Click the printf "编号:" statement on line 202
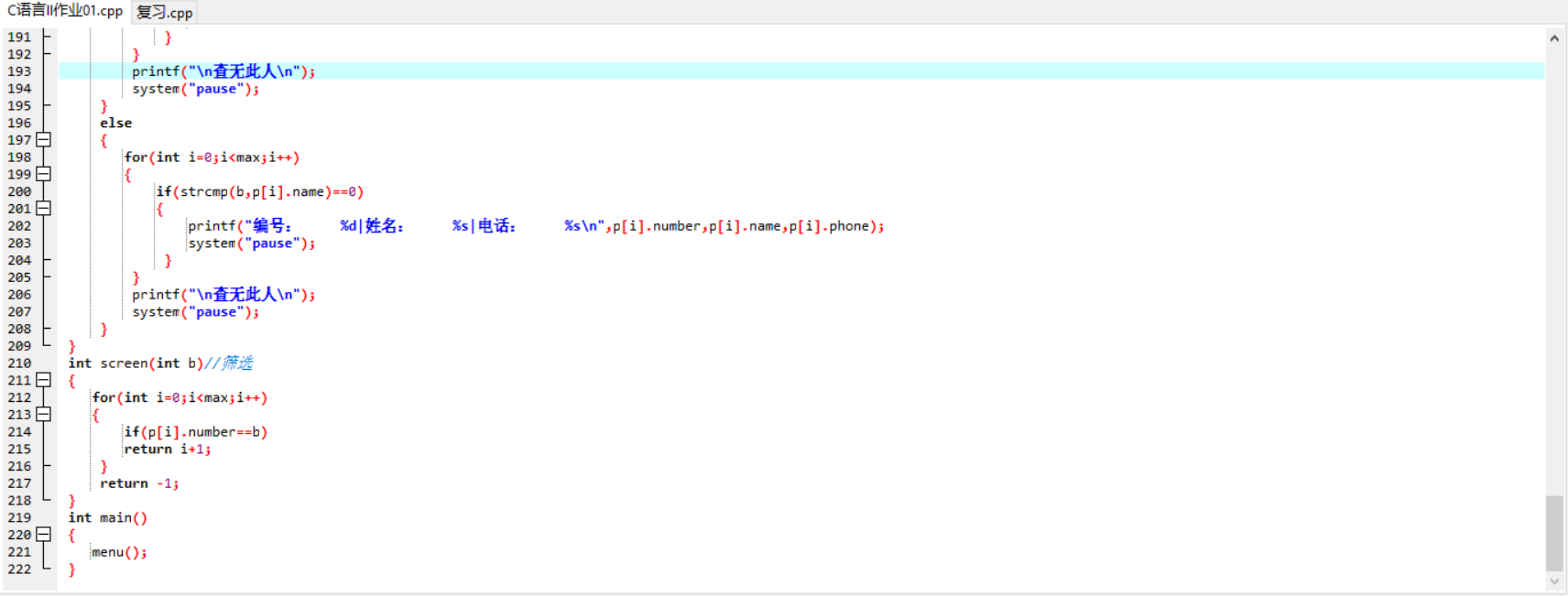This screenshot has width=1568, height=596. [x=536, y=226]
